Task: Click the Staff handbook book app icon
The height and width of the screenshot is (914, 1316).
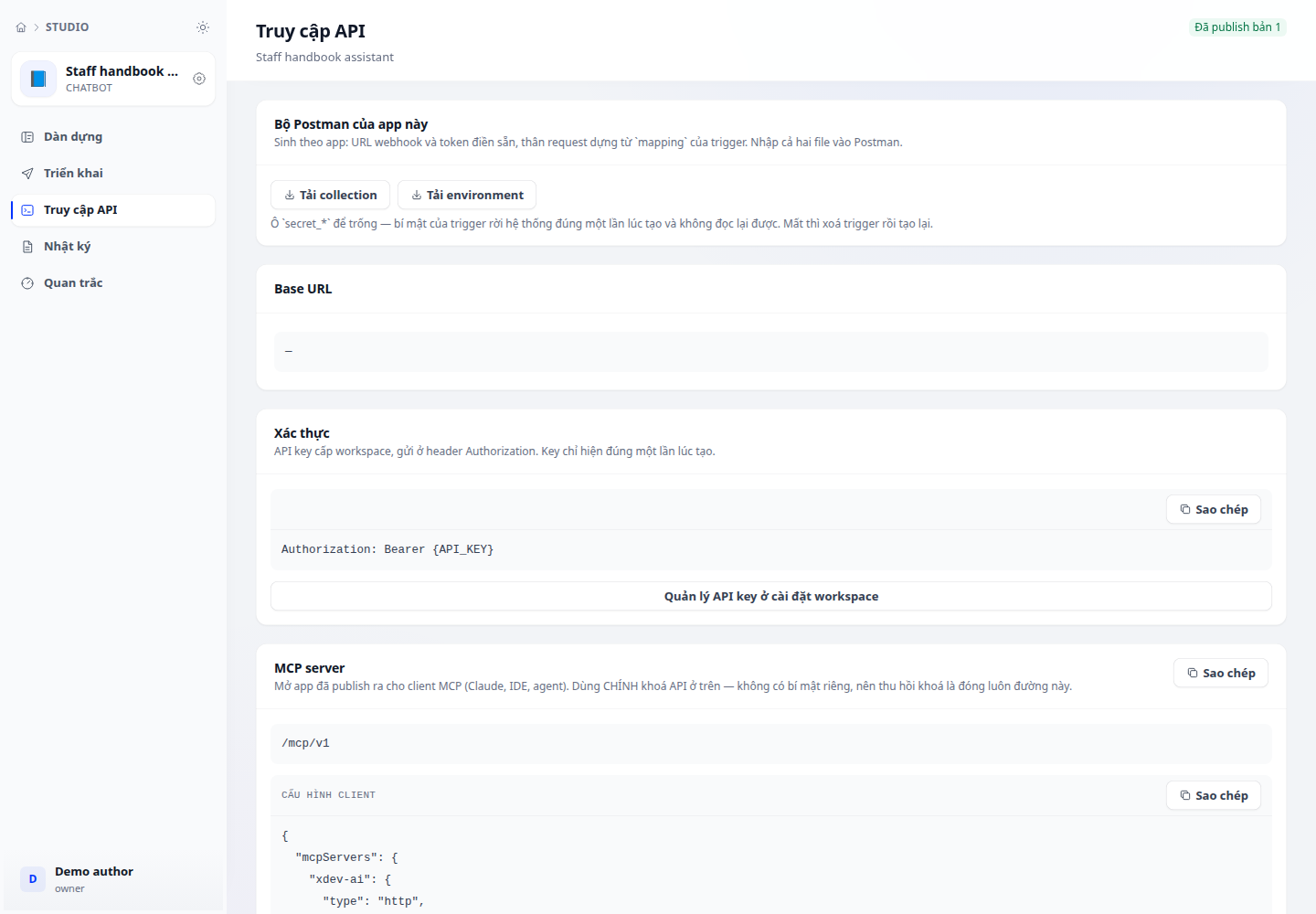Action: (x=38, y=79)
